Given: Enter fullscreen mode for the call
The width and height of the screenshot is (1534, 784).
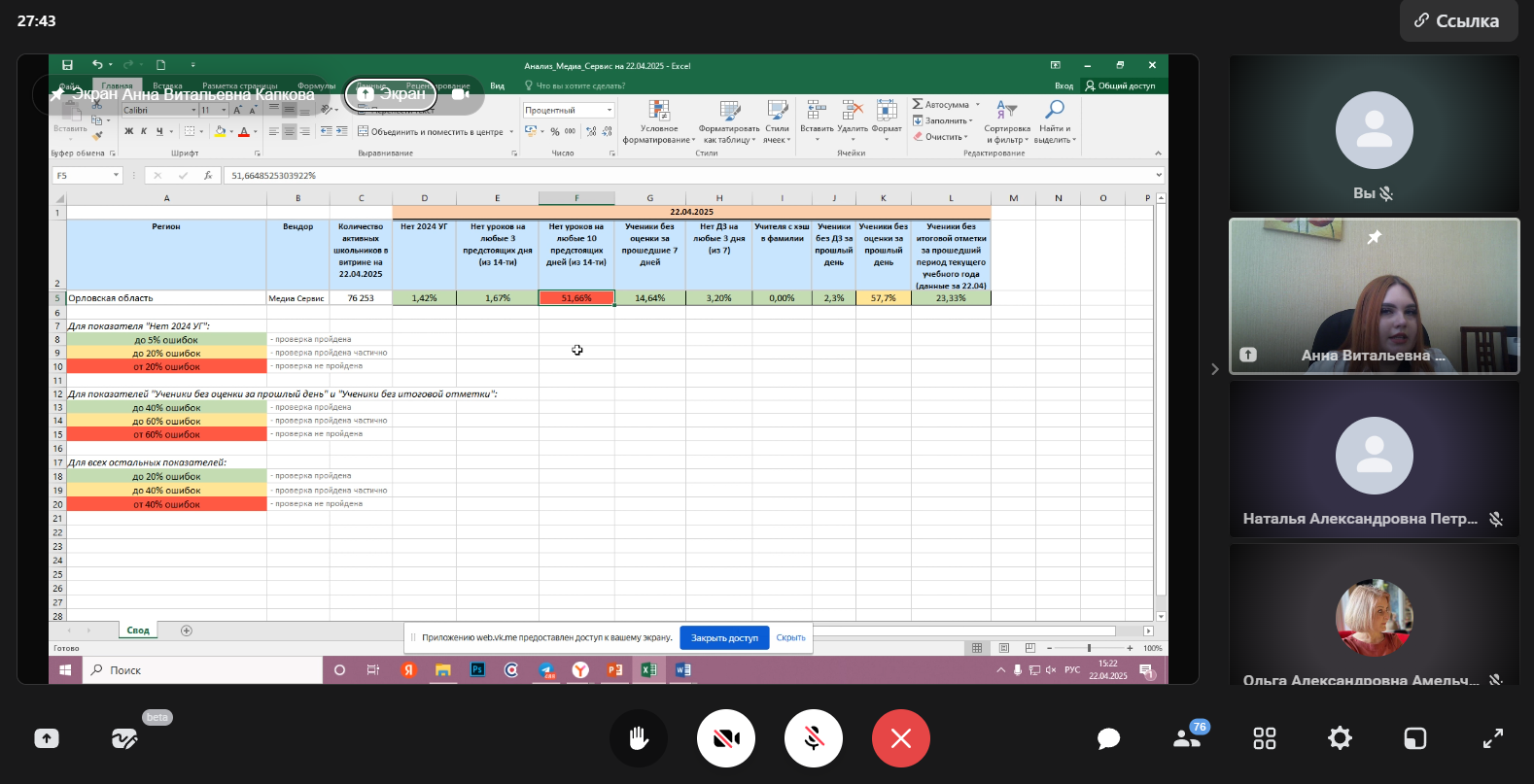Looking at the screenshot, I should pyautogui.click(x=1492, y=738).
